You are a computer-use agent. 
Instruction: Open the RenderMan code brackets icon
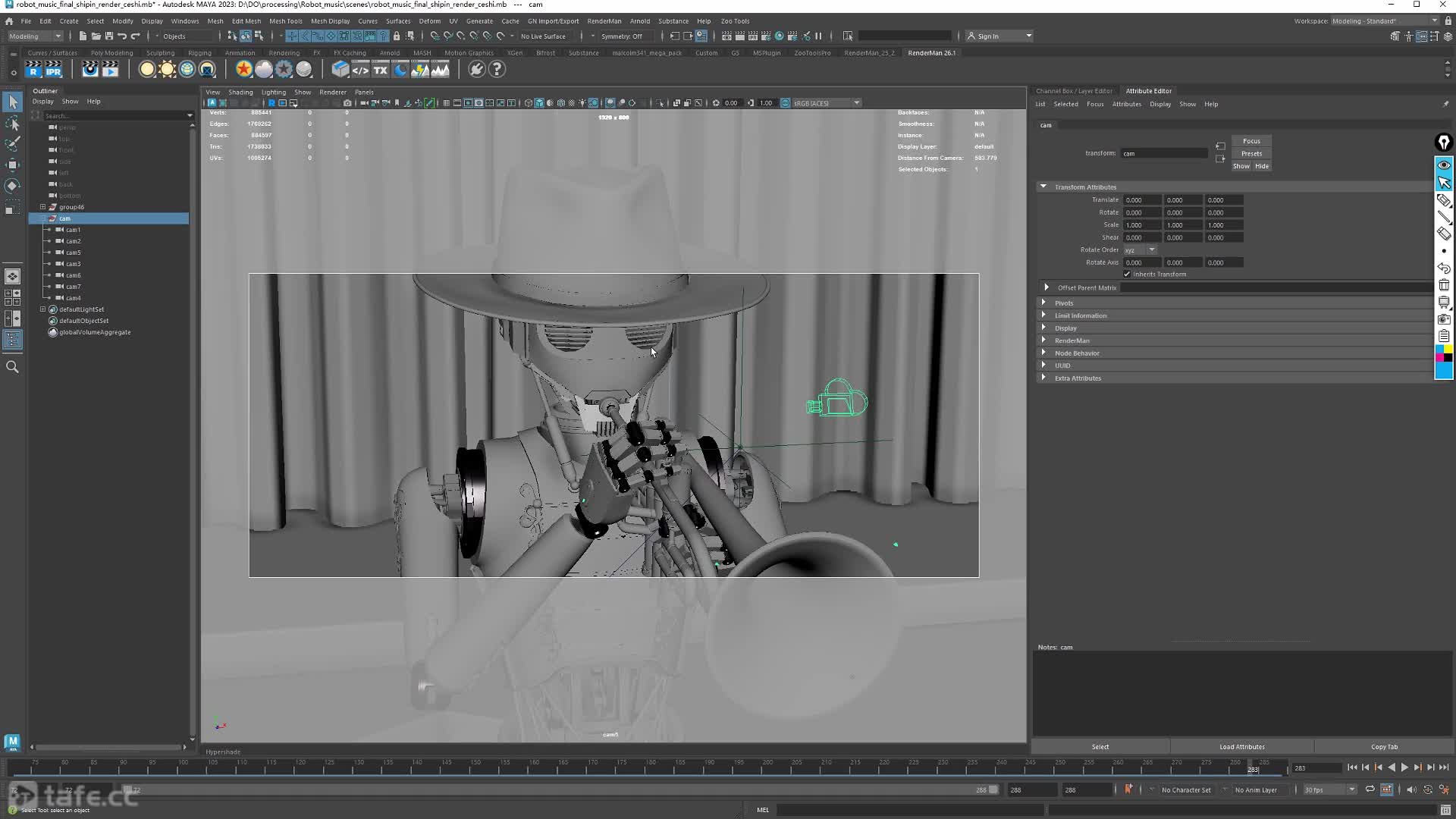360,70
